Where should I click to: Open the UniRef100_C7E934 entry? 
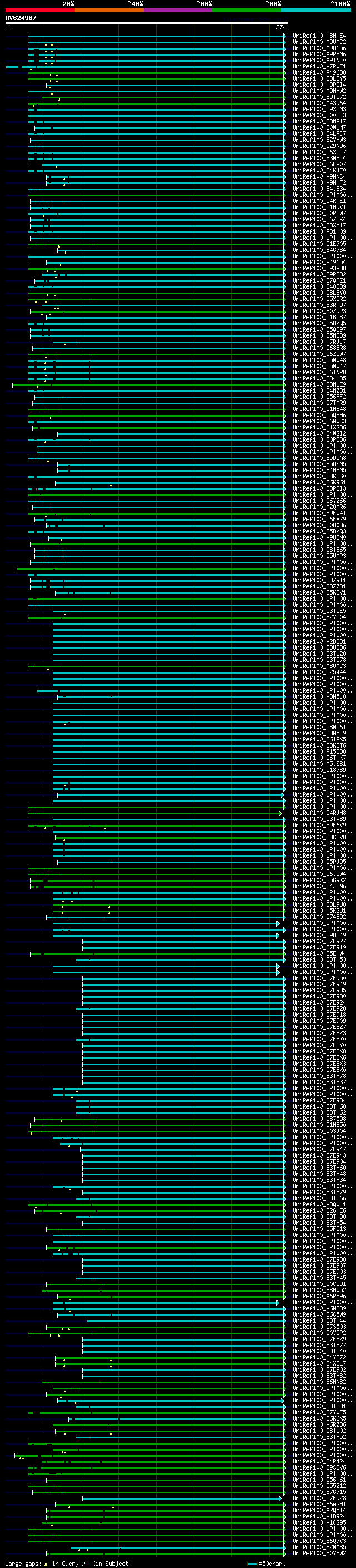point(319,1101)
